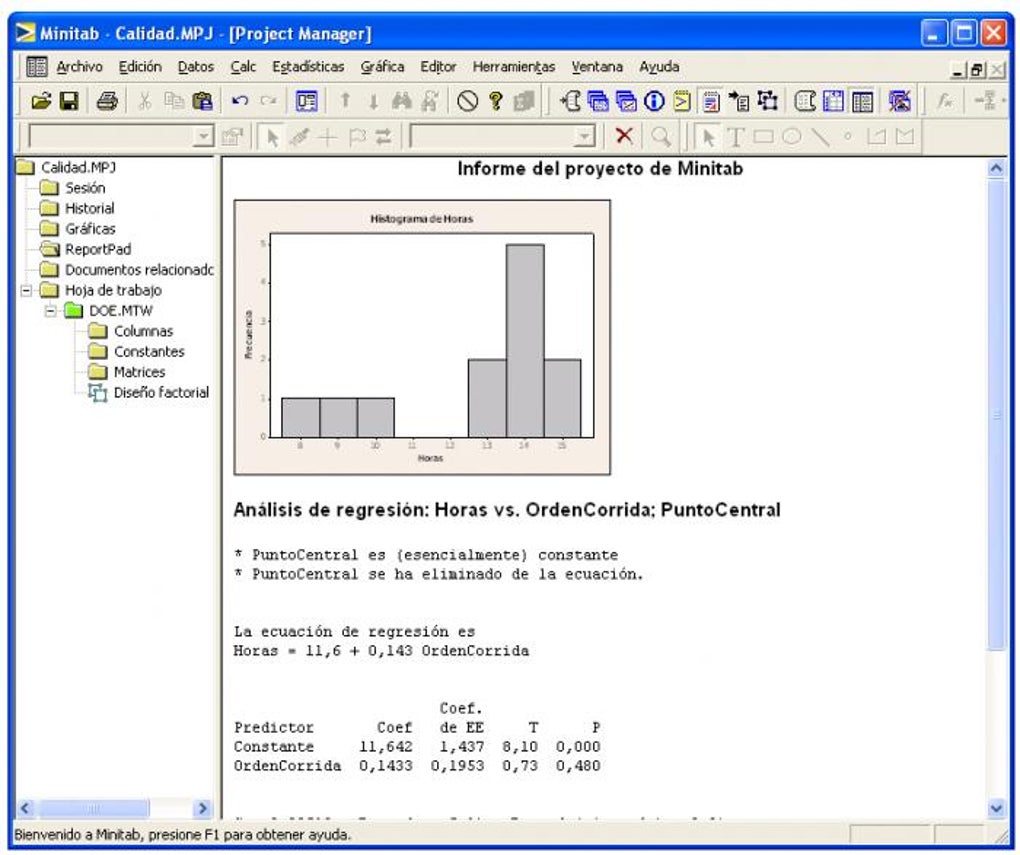Image resolution: width=1020 pixels, height=855 pixels.
Task: Open the Gráfica menu
Action: (382, 67)
